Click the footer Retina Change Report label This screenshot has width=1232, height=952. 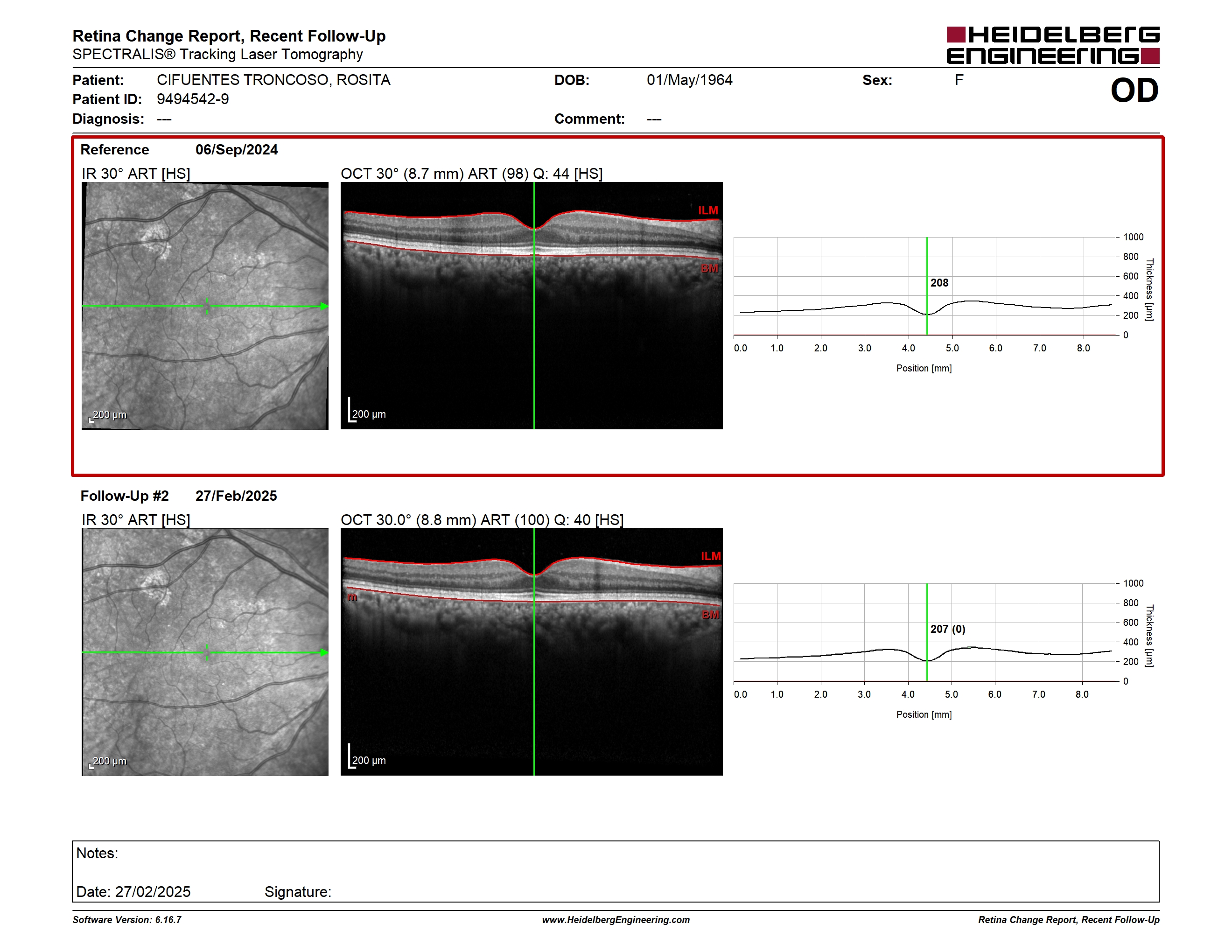1069,920
